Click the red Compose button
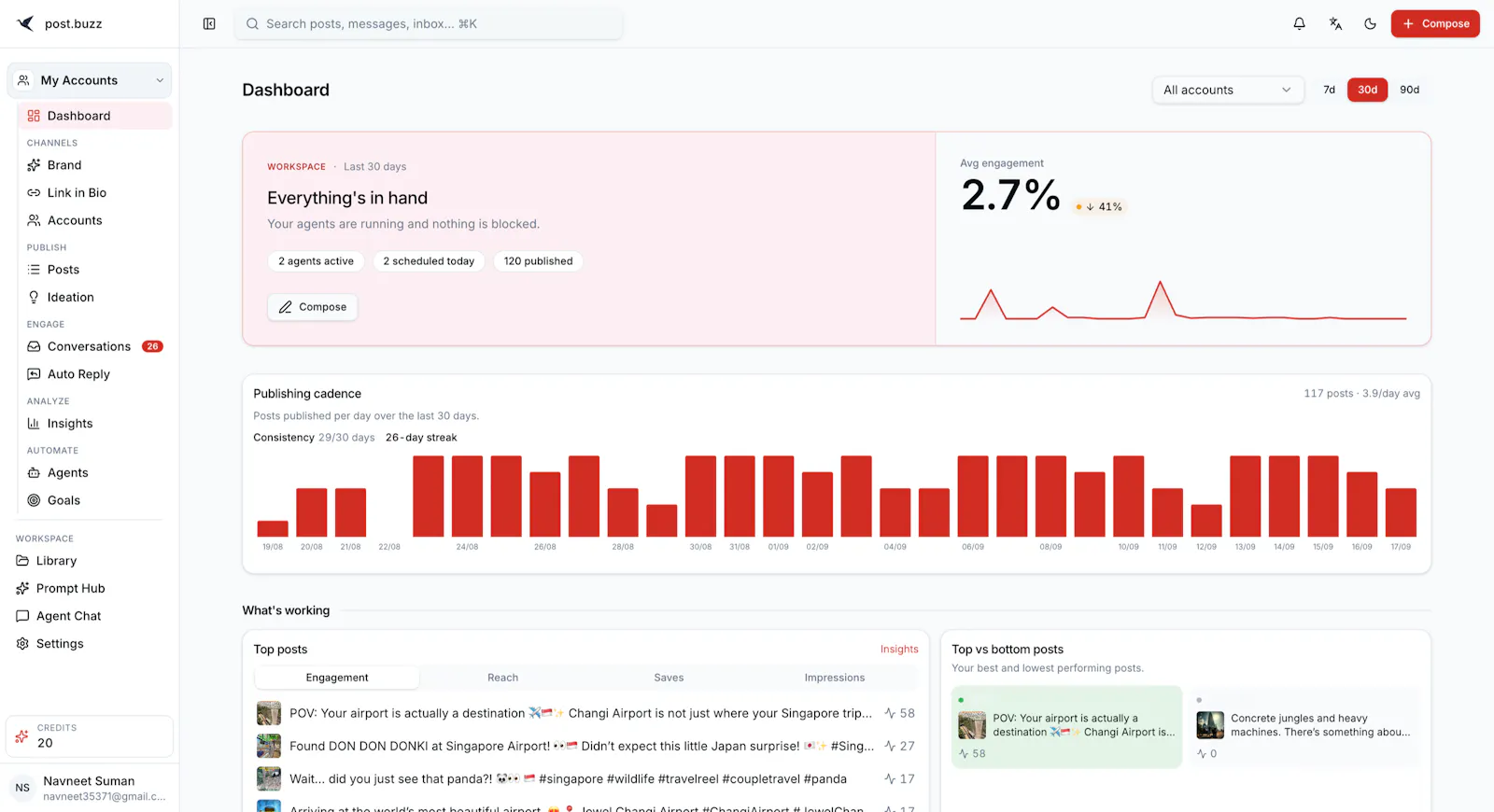 pos(1435,24)
